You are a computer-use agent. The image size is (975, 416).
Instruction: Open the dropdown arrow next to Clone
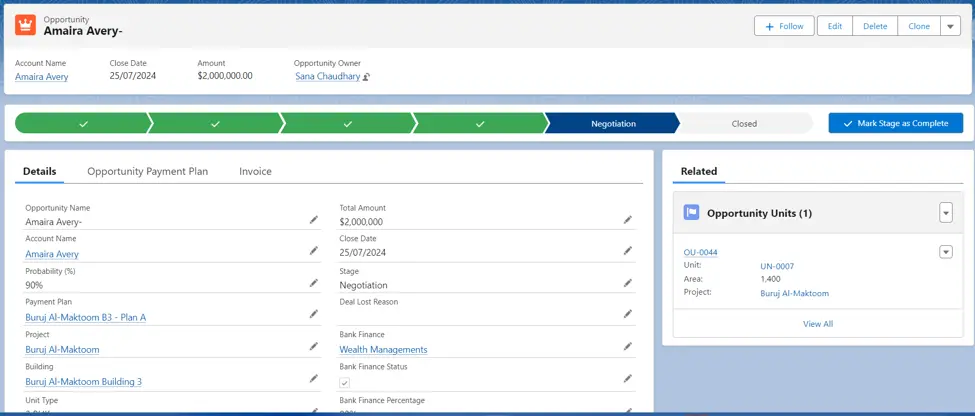[x=950, y=27]
